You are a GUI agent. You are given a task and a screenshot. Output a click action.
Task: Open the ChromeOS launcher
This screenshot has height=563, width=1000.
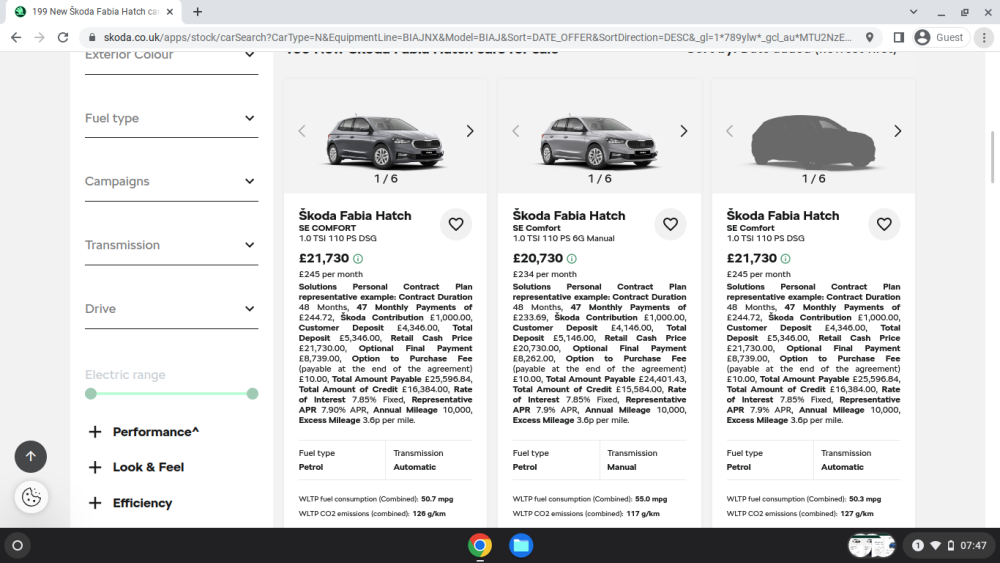(18, 545)
